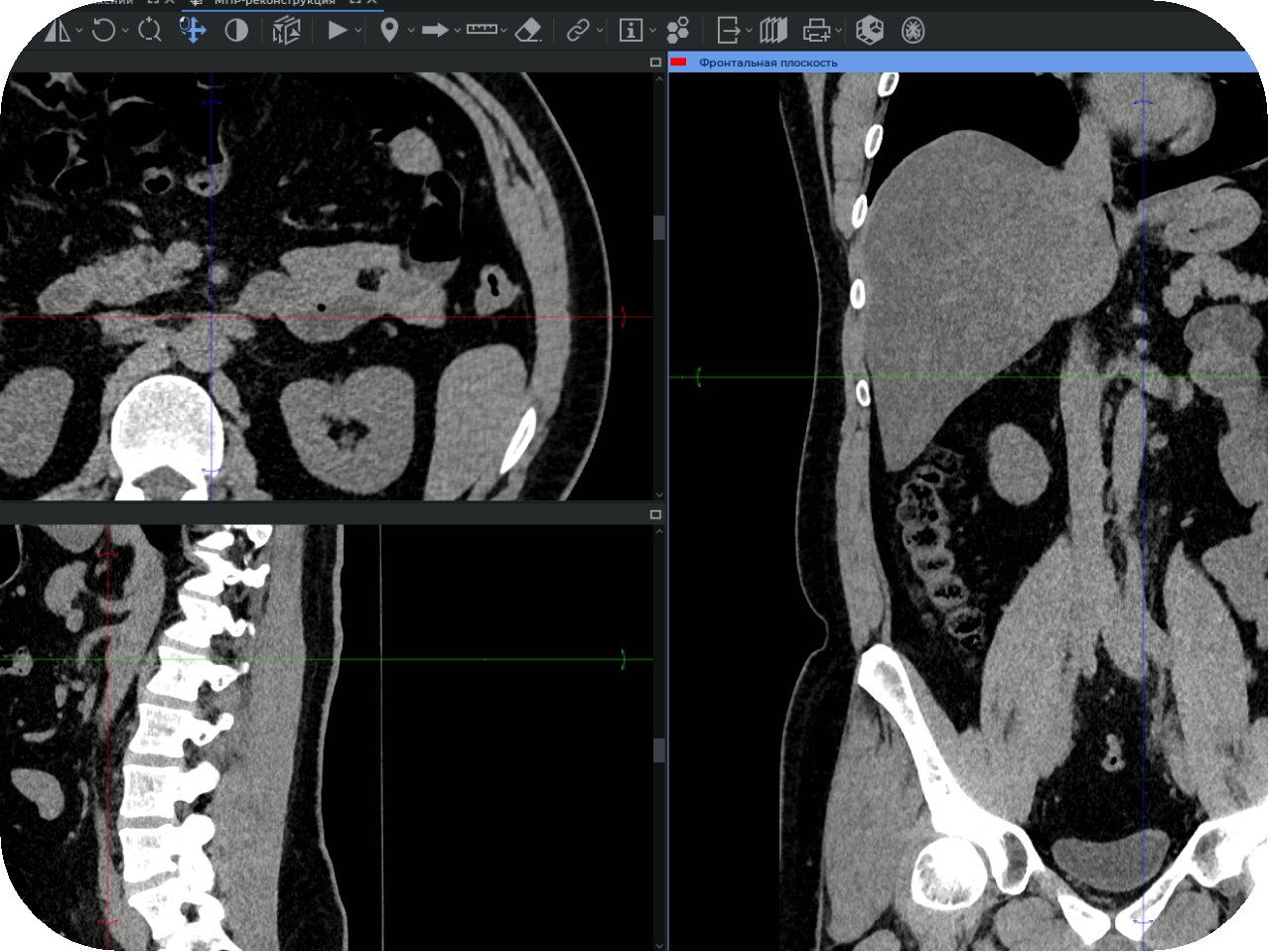The height and width of the screenshot is (952, 1269).
Task: Pick the ruler measurement tool
Action: 481,31
